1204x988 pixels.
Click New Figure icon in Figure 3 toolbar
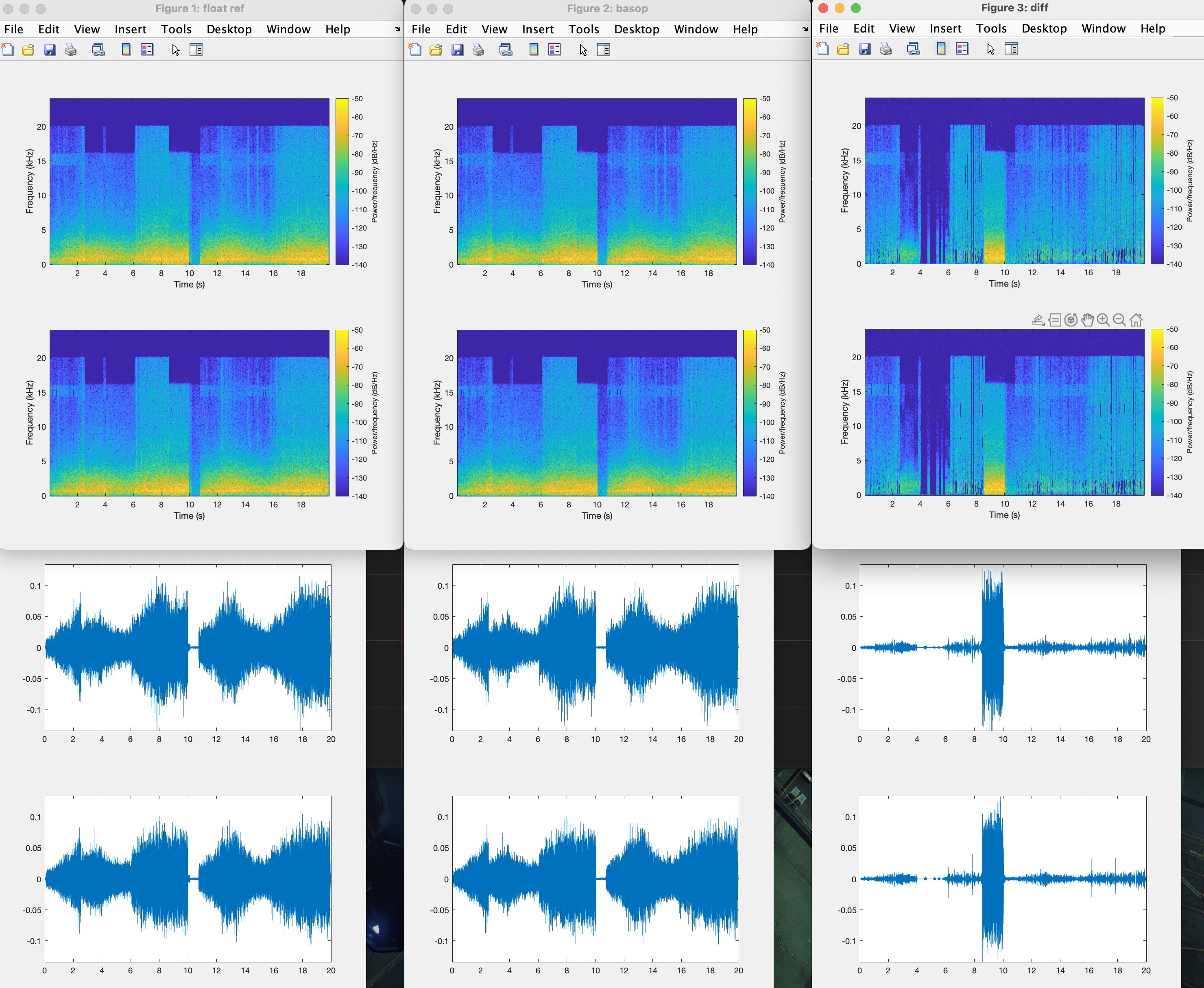pos(822,50)
